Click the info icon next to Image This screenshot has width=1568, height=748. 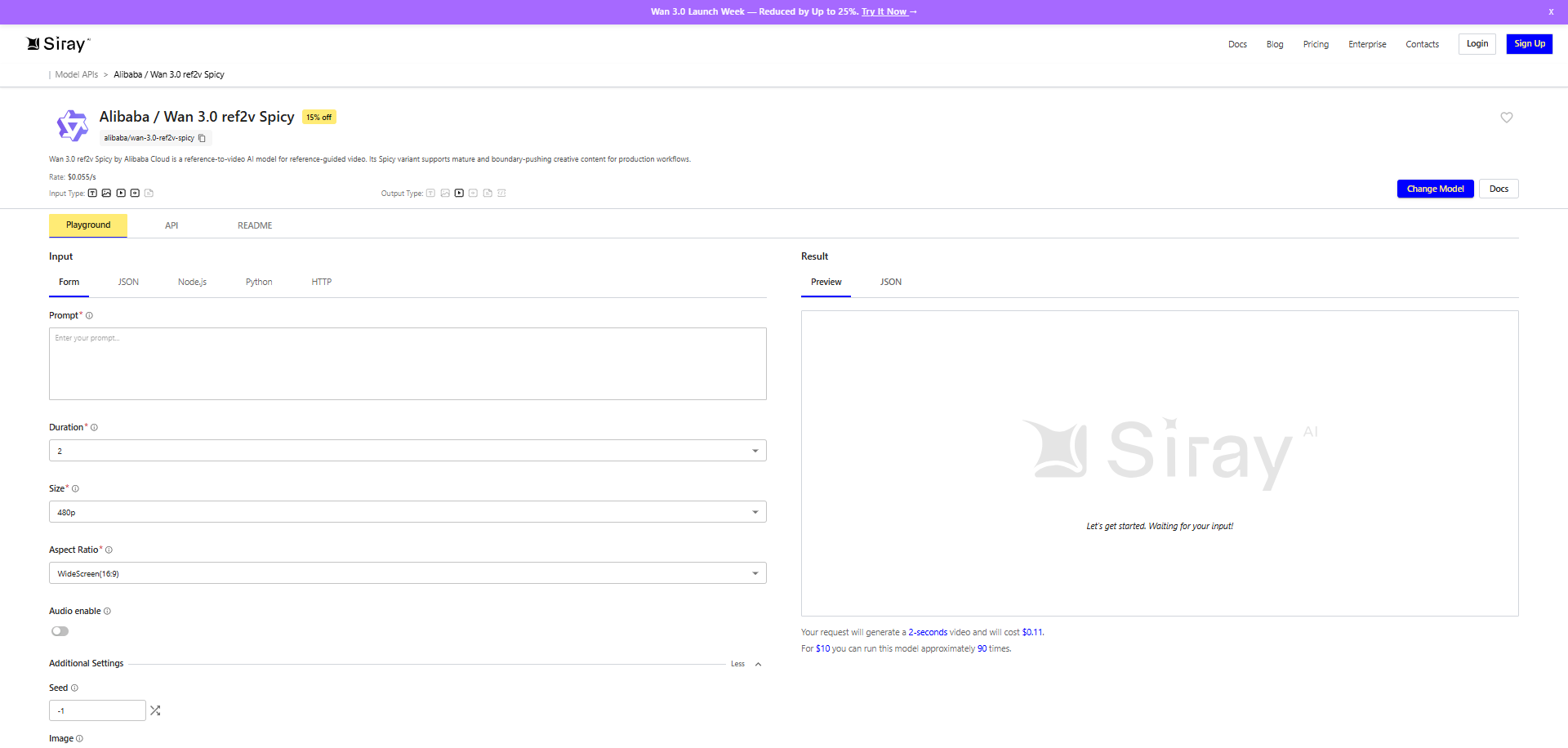79,739
